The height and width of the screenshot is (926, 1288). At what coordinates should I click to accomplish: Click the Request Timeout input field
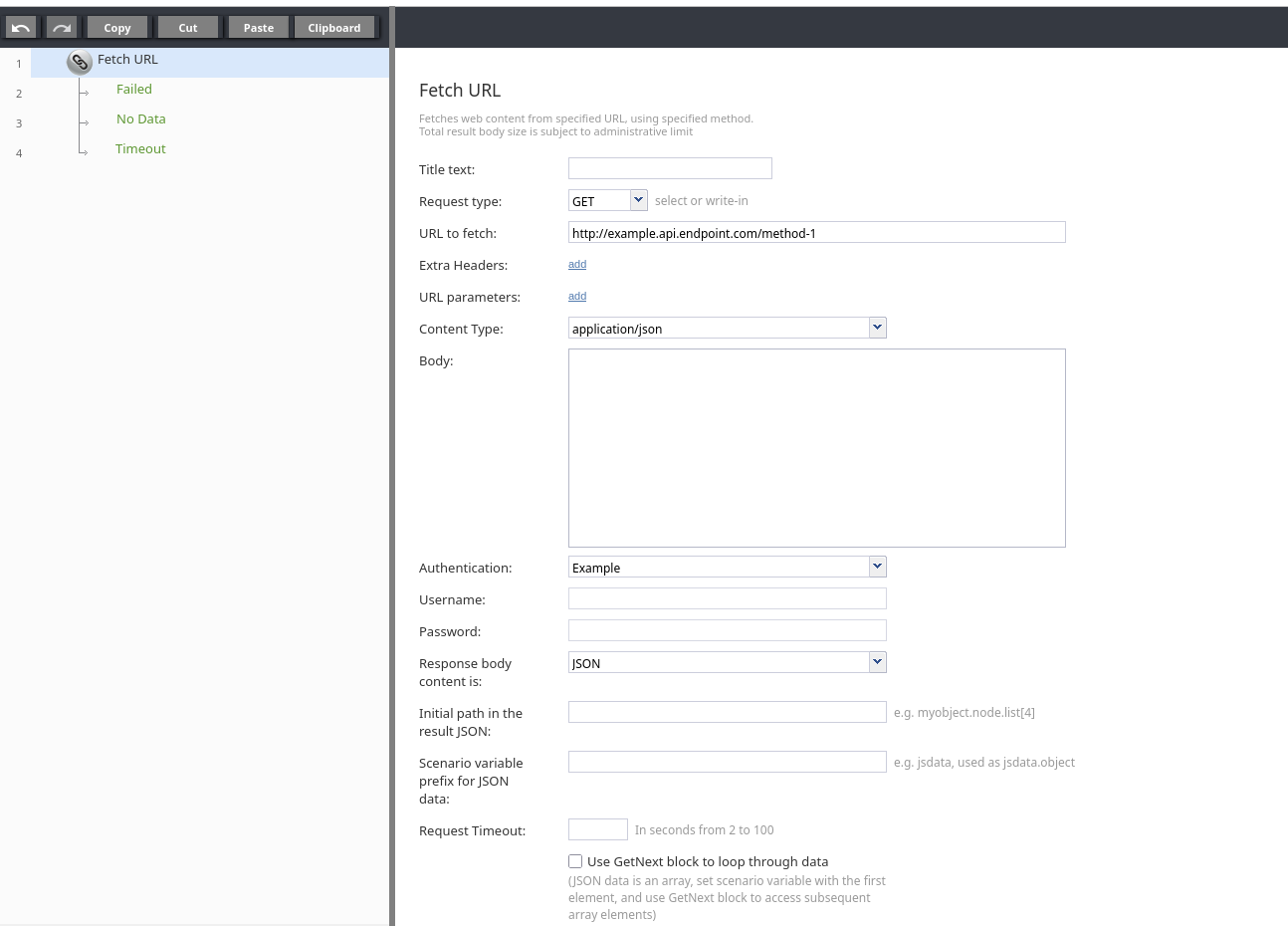click(x=597, y=829)
